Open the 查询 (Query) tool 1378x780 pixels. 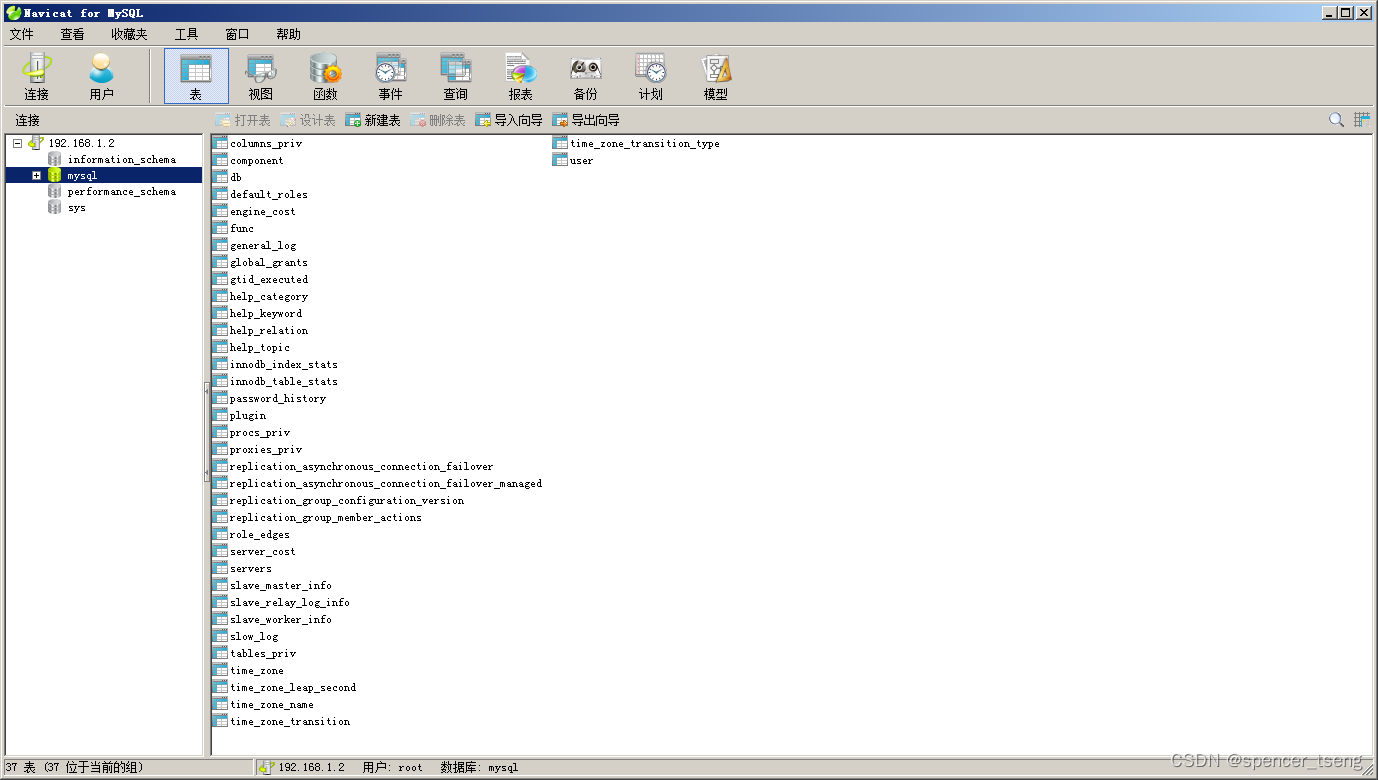click(x=455, y=75)
